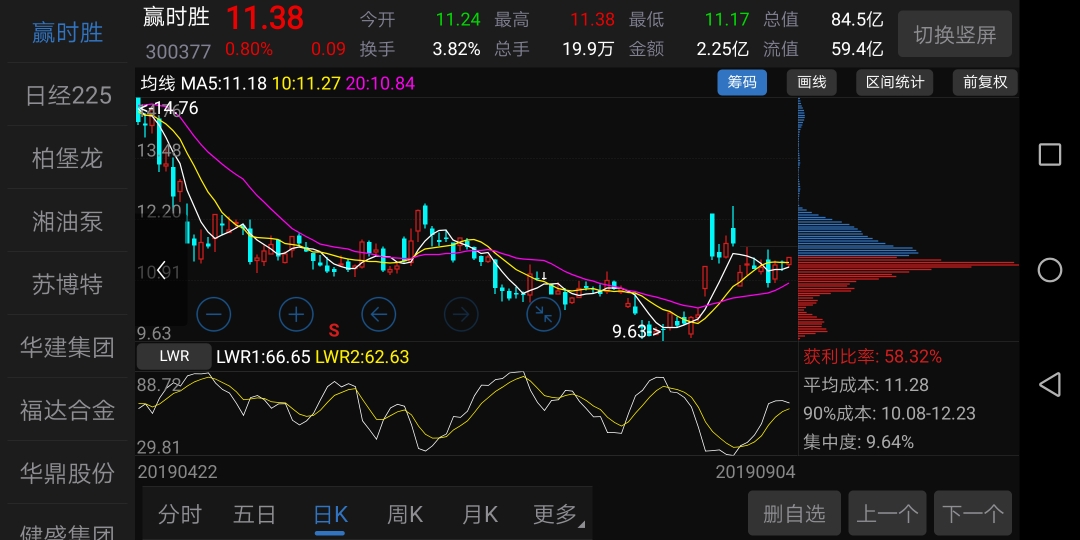Screen dimensions: 1080x540
Task: Move chart right with forward arrow icon
Action: tap(461, 315)
